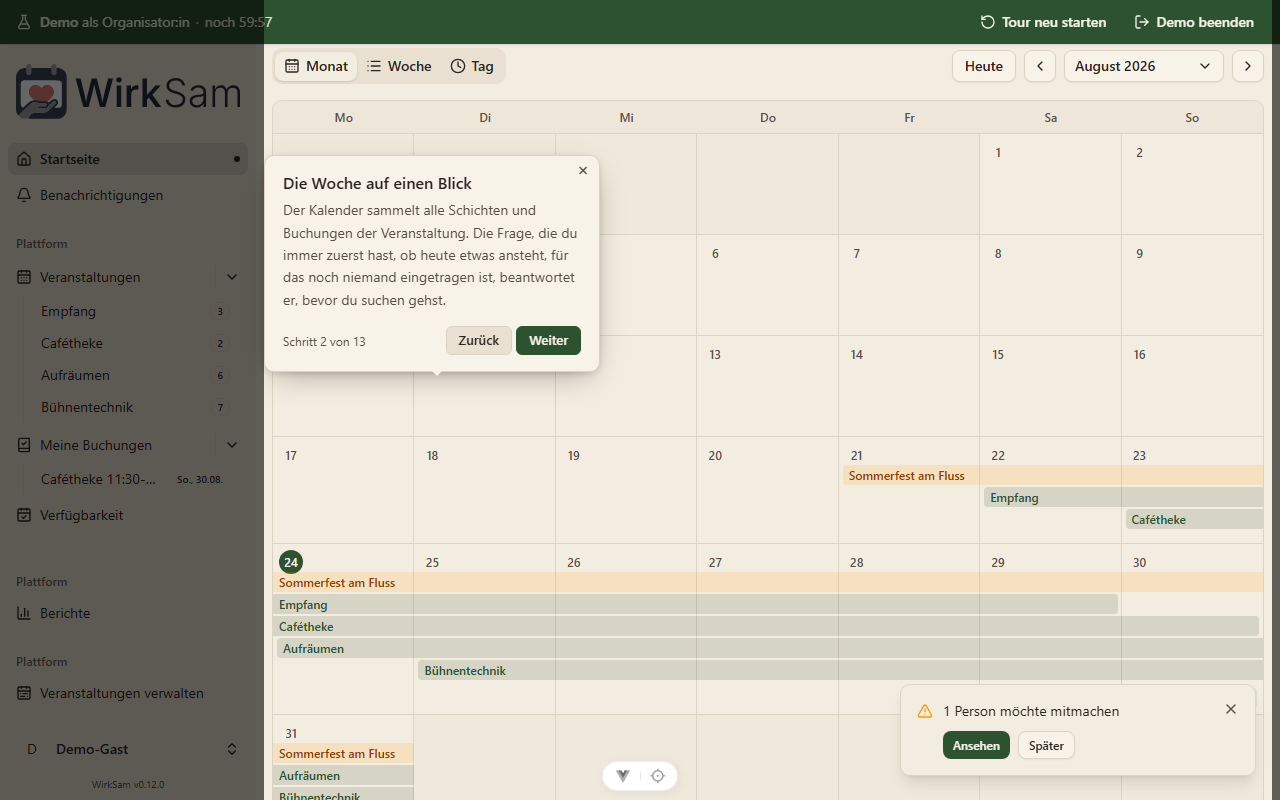
Task: Open the Aufräumen shift bar on the 31st
Action: pyautogui.click(x=343, y=776)
